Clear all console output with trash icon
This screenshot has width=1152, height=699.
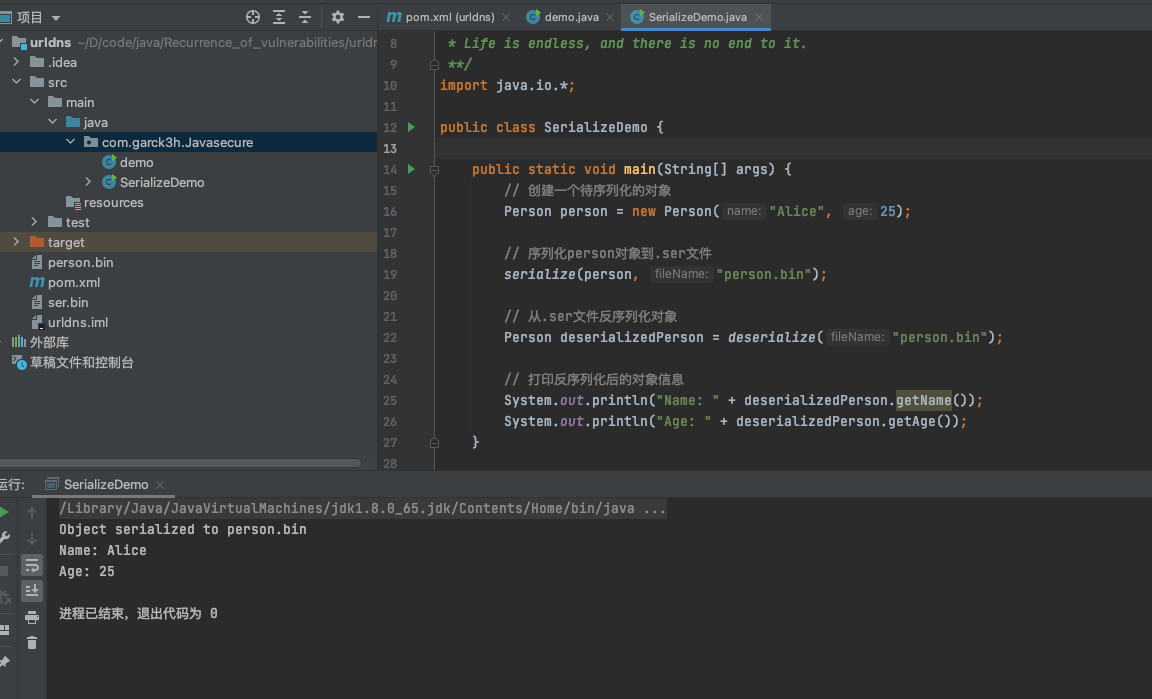[32, 643]
